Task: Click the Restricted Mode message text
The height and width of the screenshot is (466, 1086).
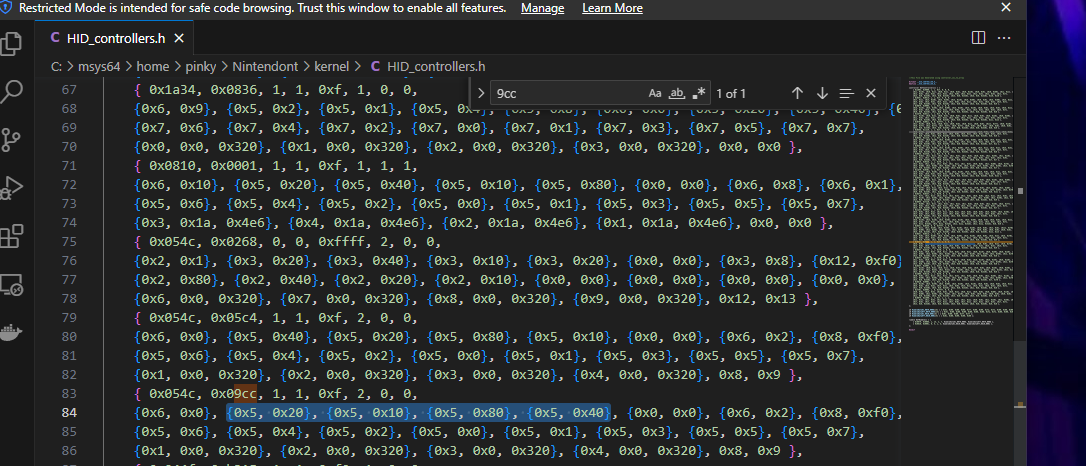Action: [262, 8]
